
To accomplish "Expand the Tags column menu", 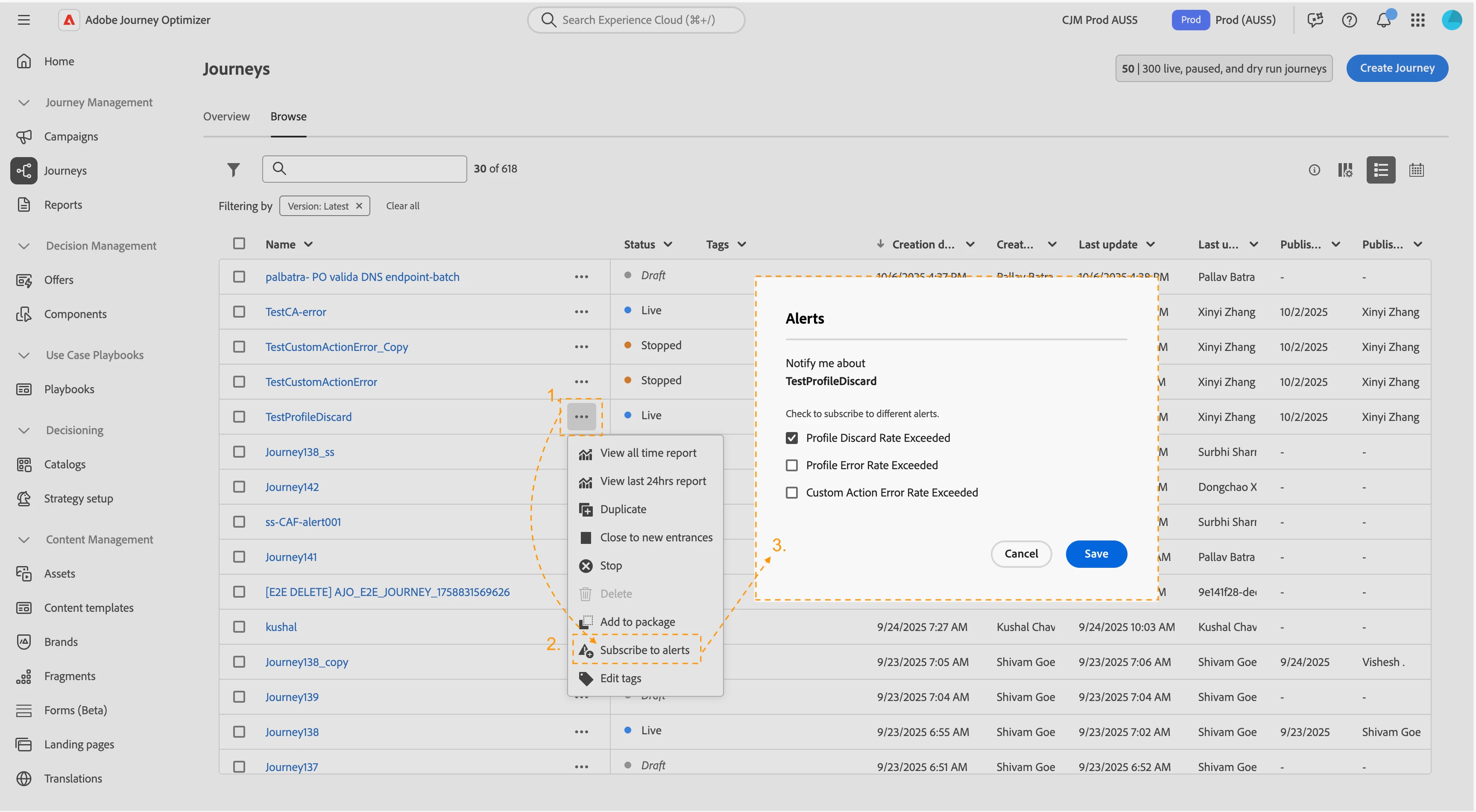I will [x=741, y=245].
